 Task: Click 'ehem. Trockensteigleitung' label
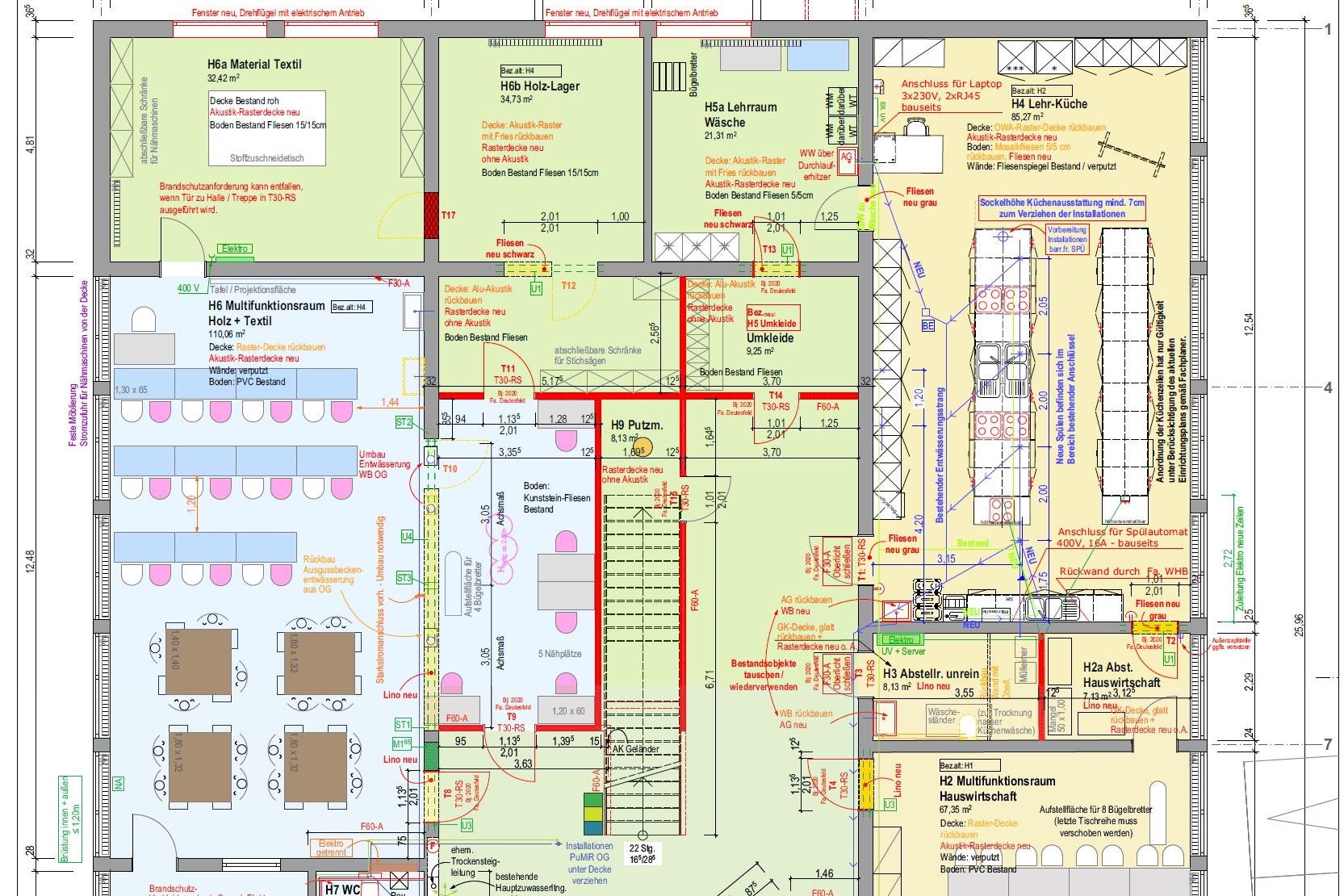475,861
